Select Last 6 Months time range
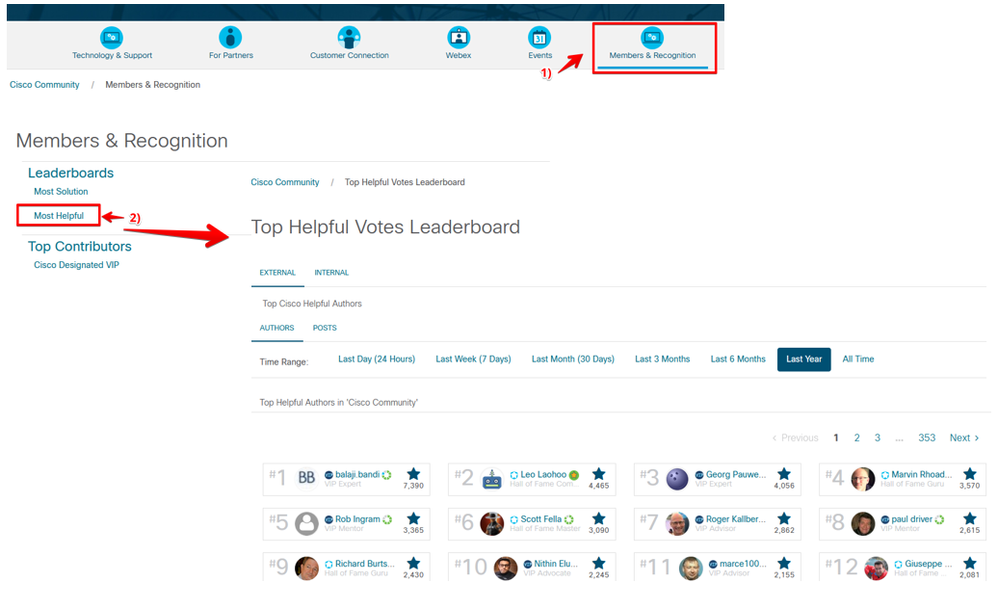The image size is (998, 612). pos(738,359)
